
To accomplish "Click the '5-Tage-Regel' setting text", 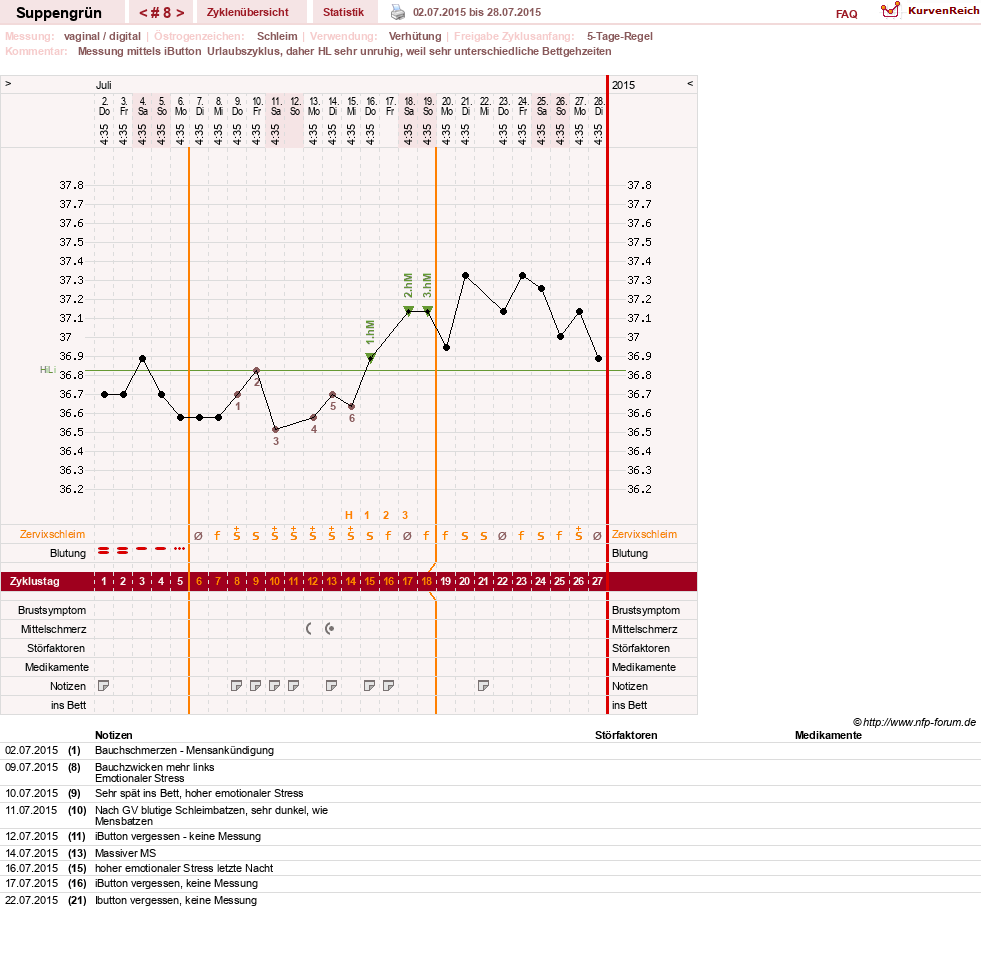I will point(619,36).
